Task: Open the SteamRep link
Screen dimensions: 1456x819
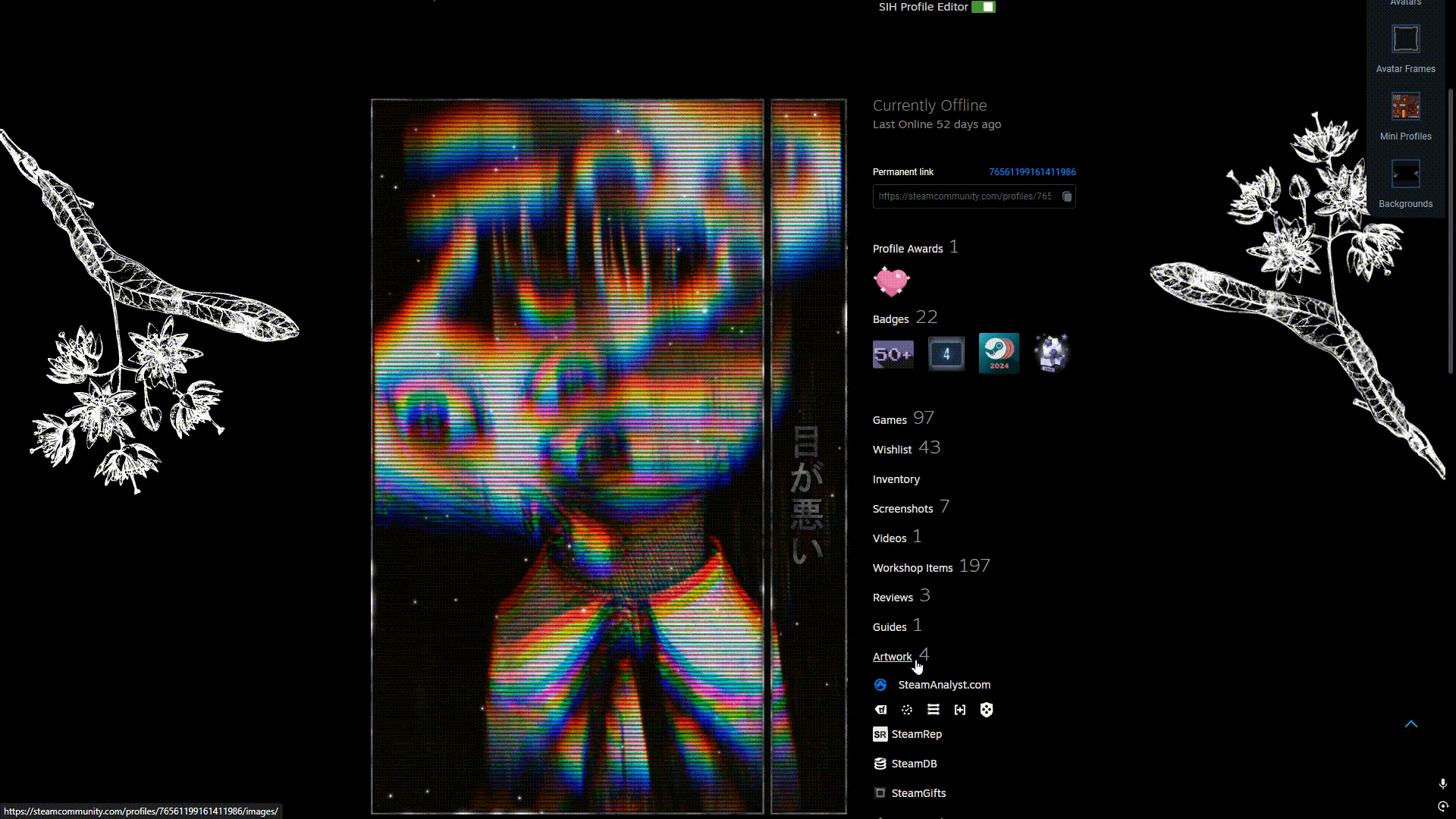Action: 917,734
